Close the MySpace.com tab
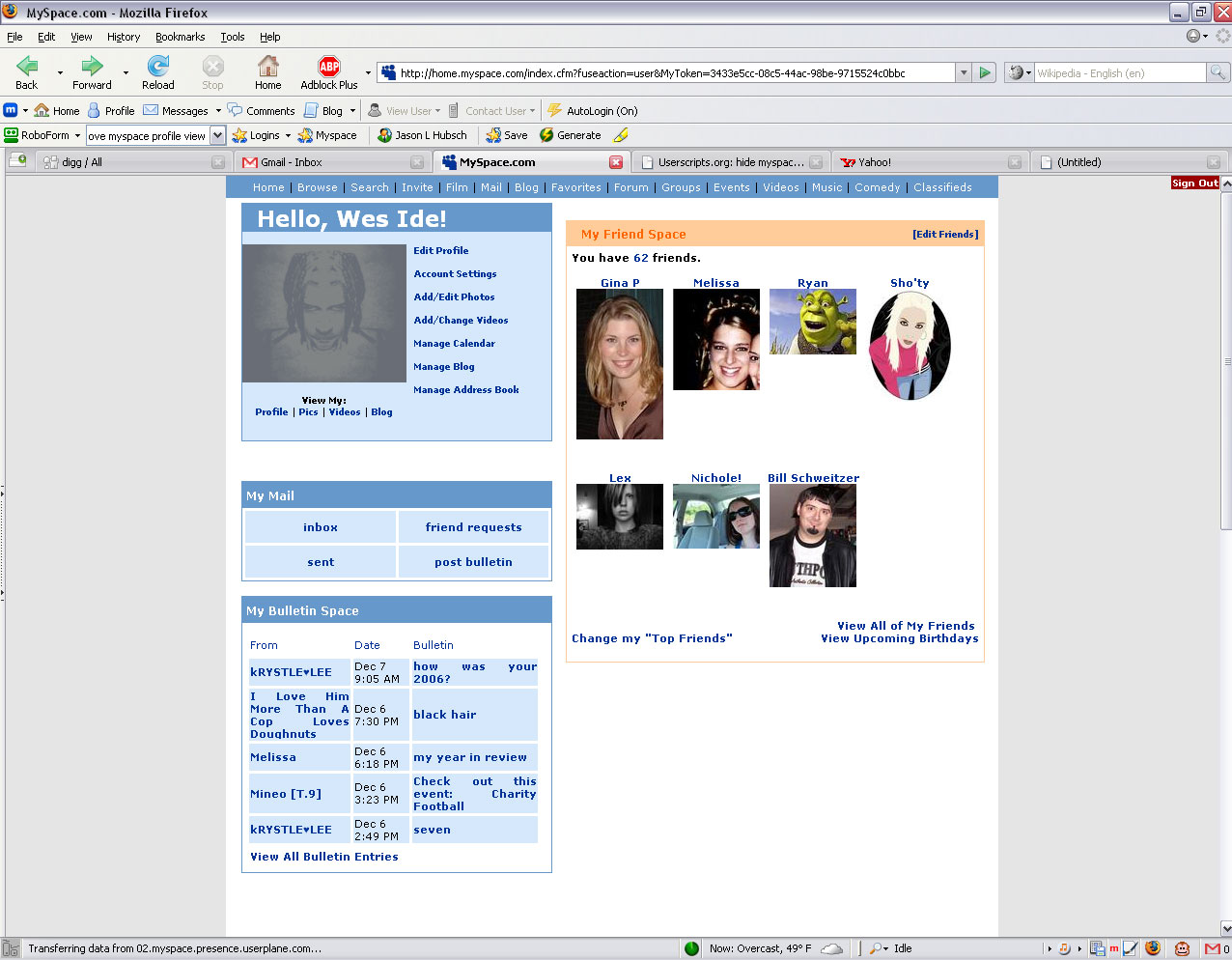The image size is (1232, 960). tap(616, 162)
